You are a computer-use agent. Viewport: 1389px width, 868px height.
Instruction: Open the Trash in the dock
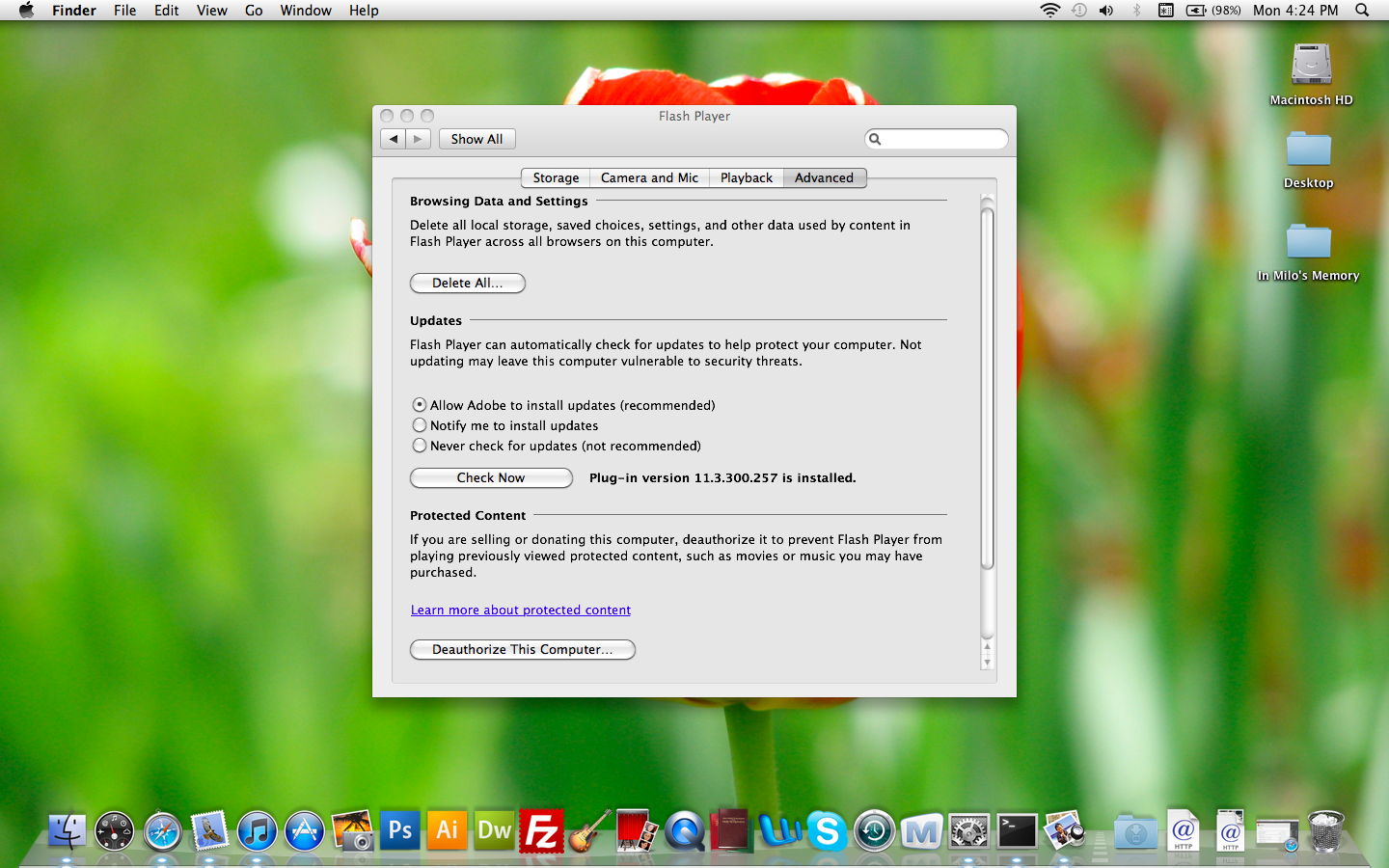pos(1326,830)
